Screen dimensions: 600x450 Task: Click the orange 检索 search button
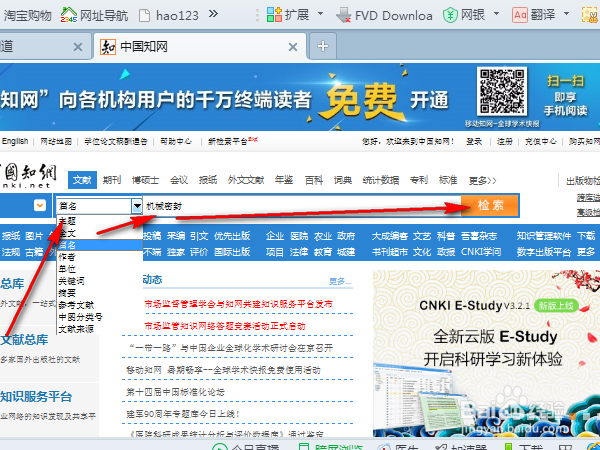490,205
